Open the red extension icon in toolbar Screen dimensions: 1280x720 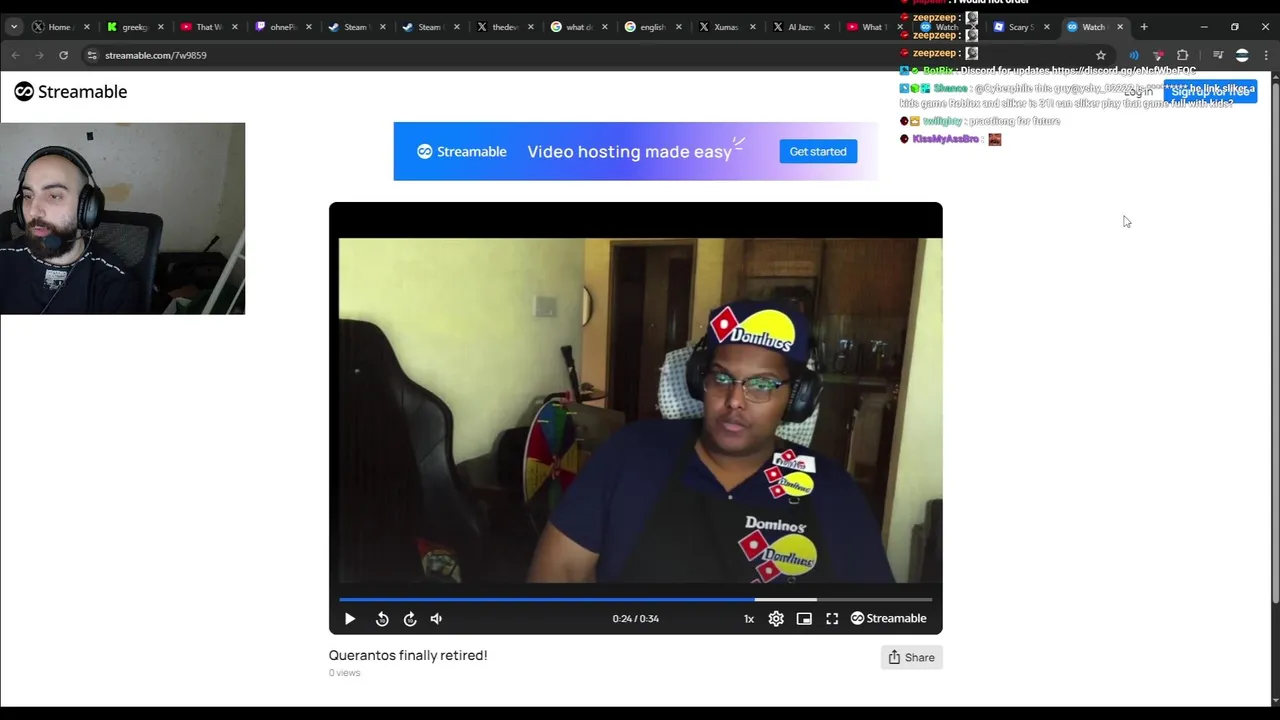point(1158,55)
